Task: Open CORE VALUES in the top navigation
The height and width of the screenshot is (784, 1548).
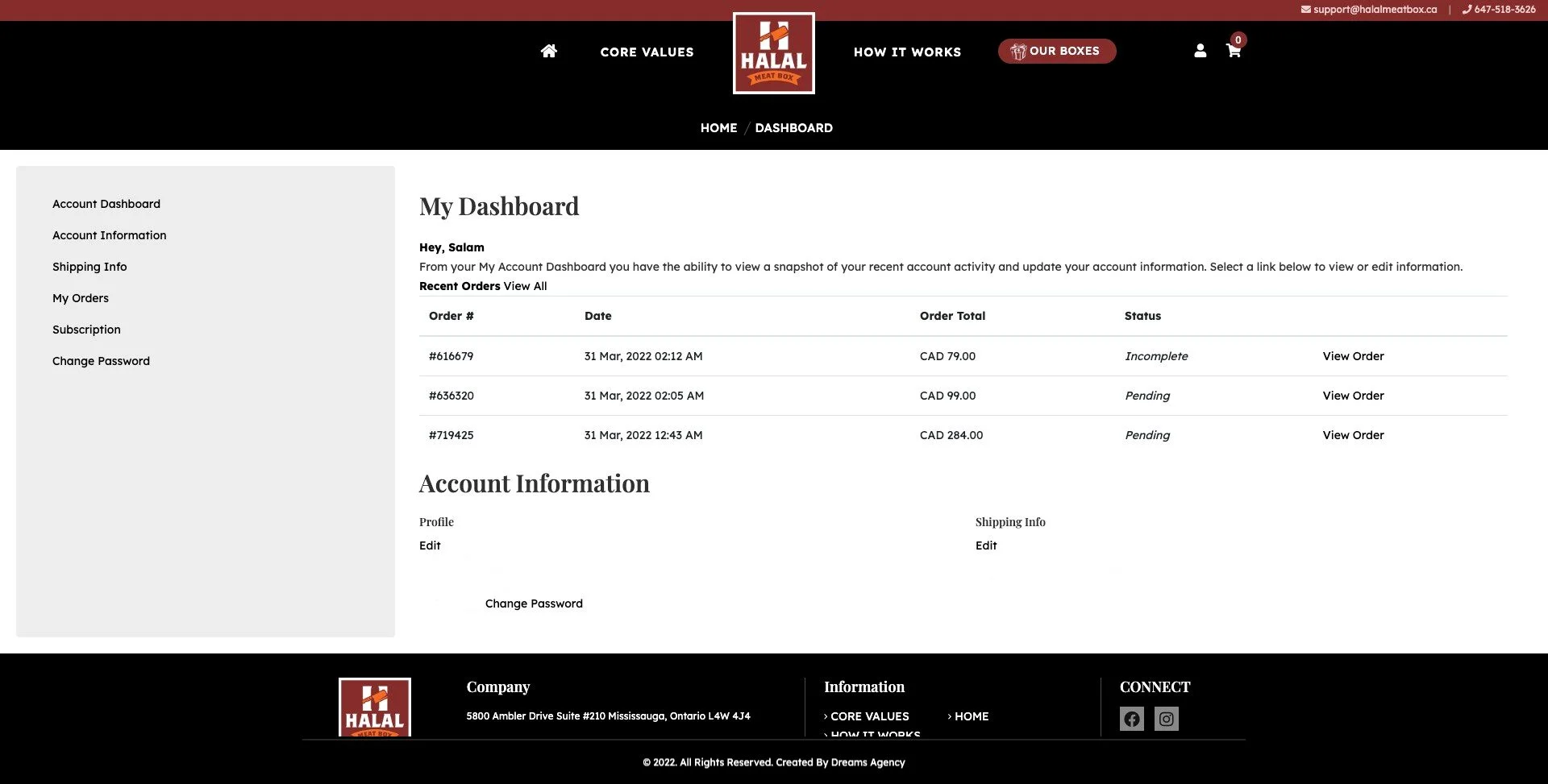Action: [647, 52]
